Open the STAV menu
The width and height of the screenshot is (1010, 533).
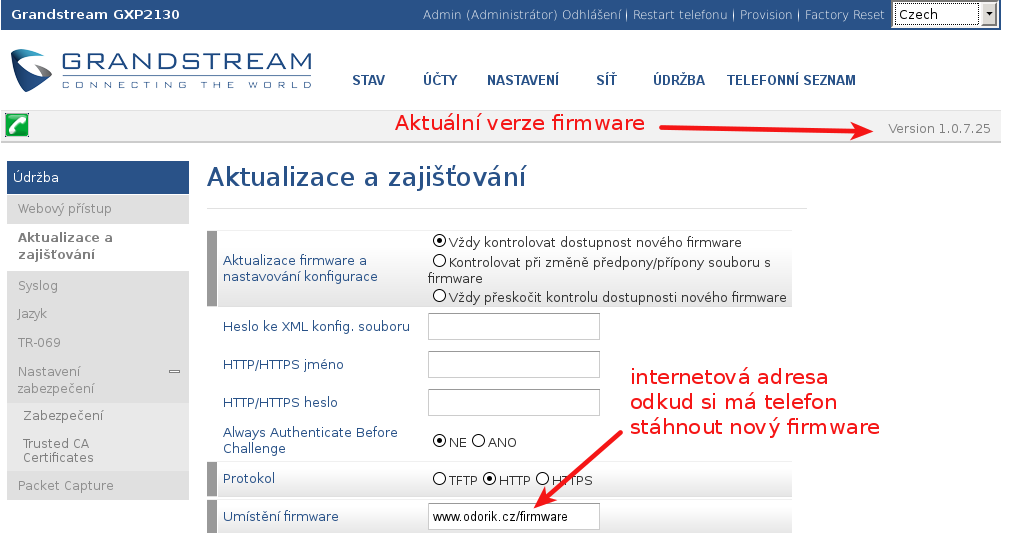click(x=368, y=81)
